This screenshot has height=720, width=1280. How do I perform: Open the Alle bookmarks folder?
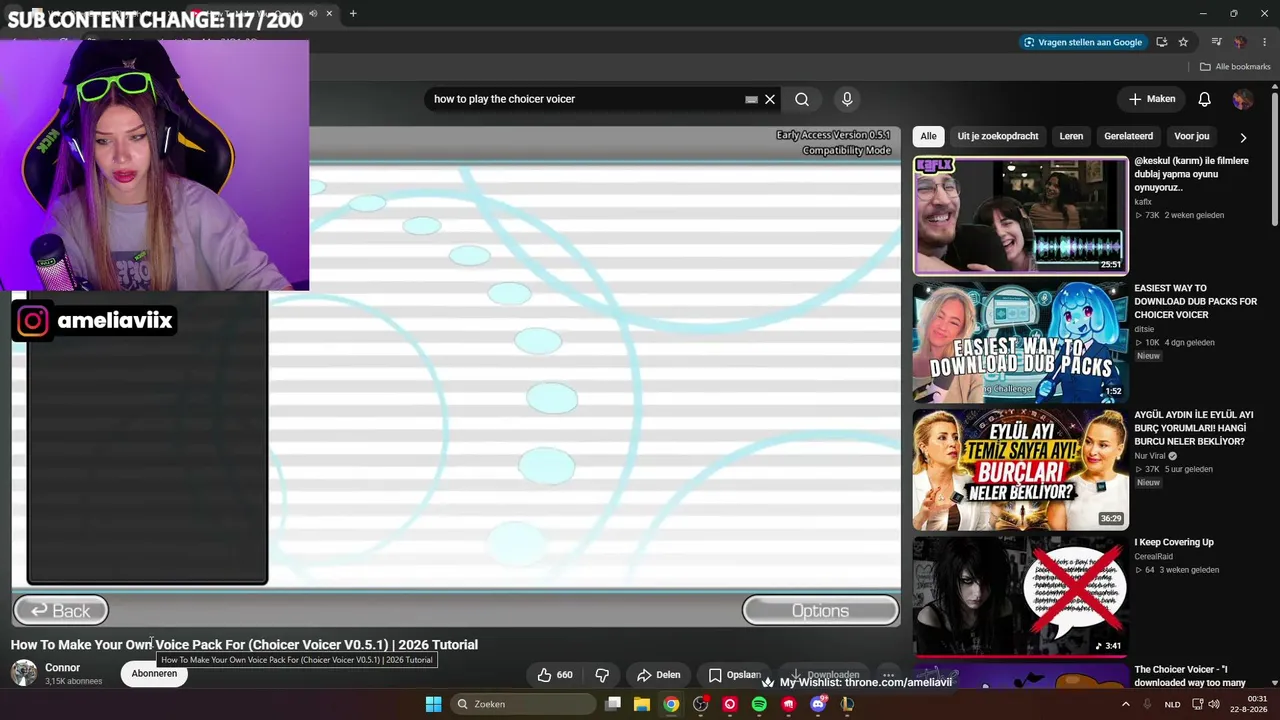(1235, 67)
